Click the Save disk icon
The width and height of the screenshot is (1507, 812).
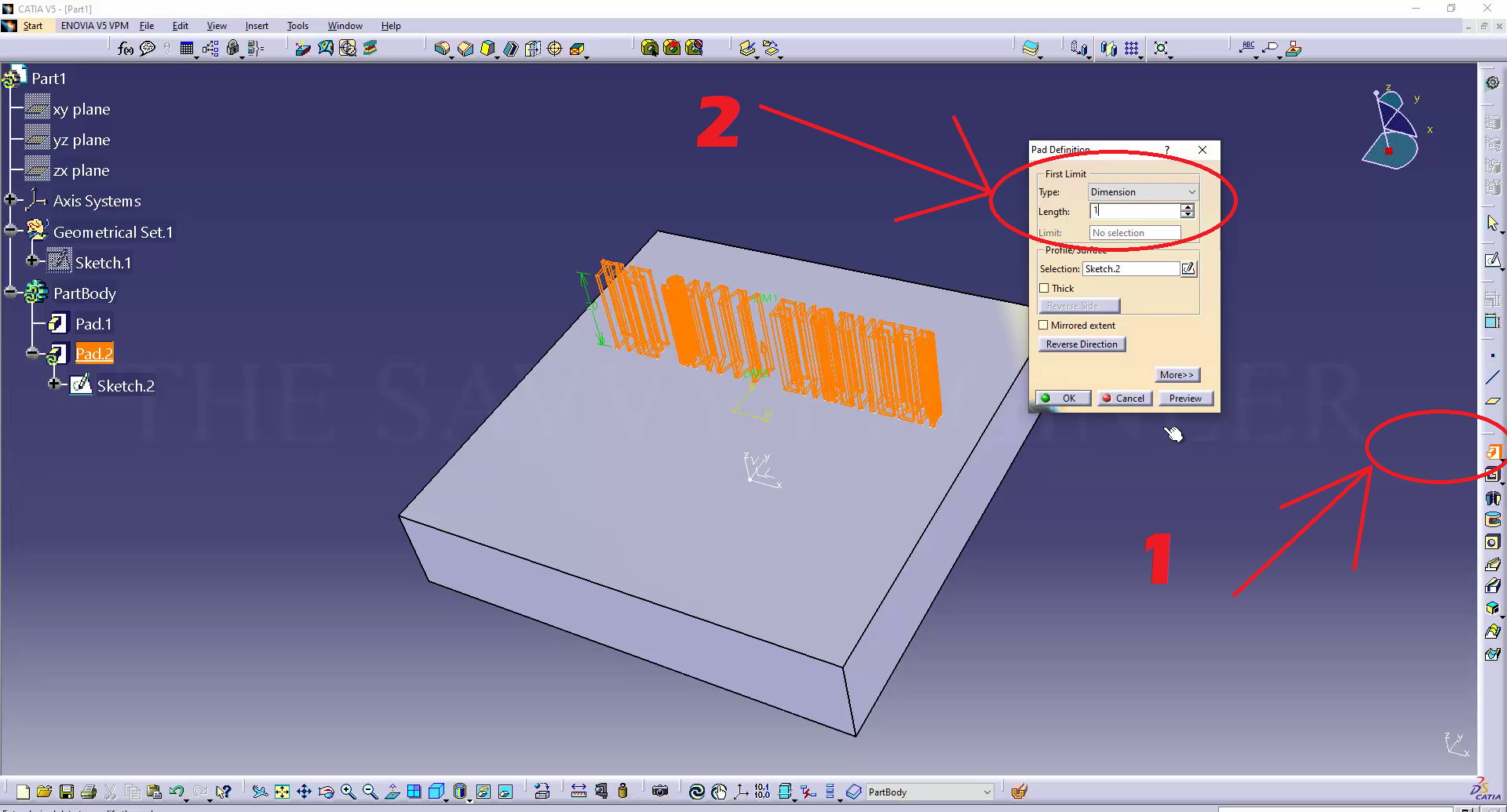(67, 792)
